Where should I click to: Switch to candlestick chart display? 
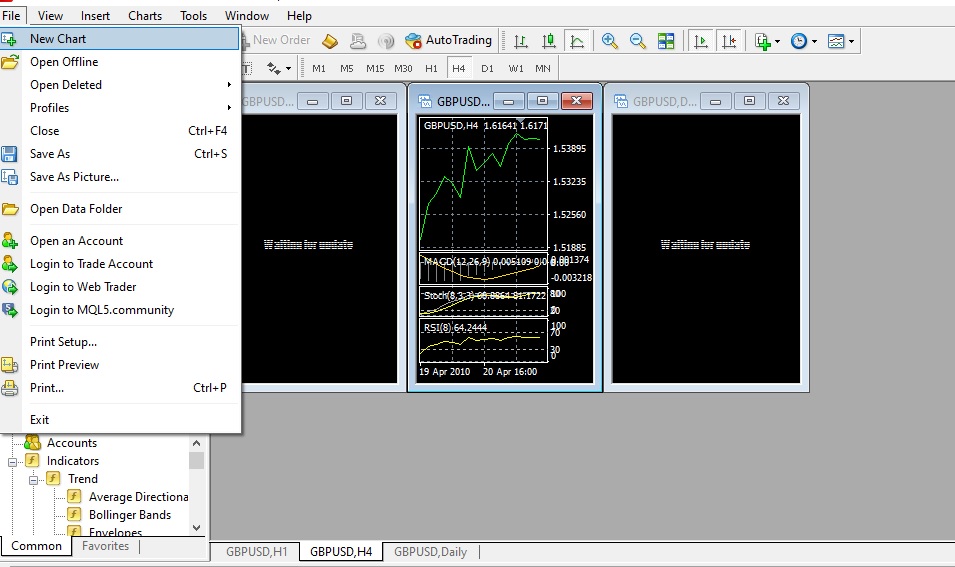click(x=549, y=41)
